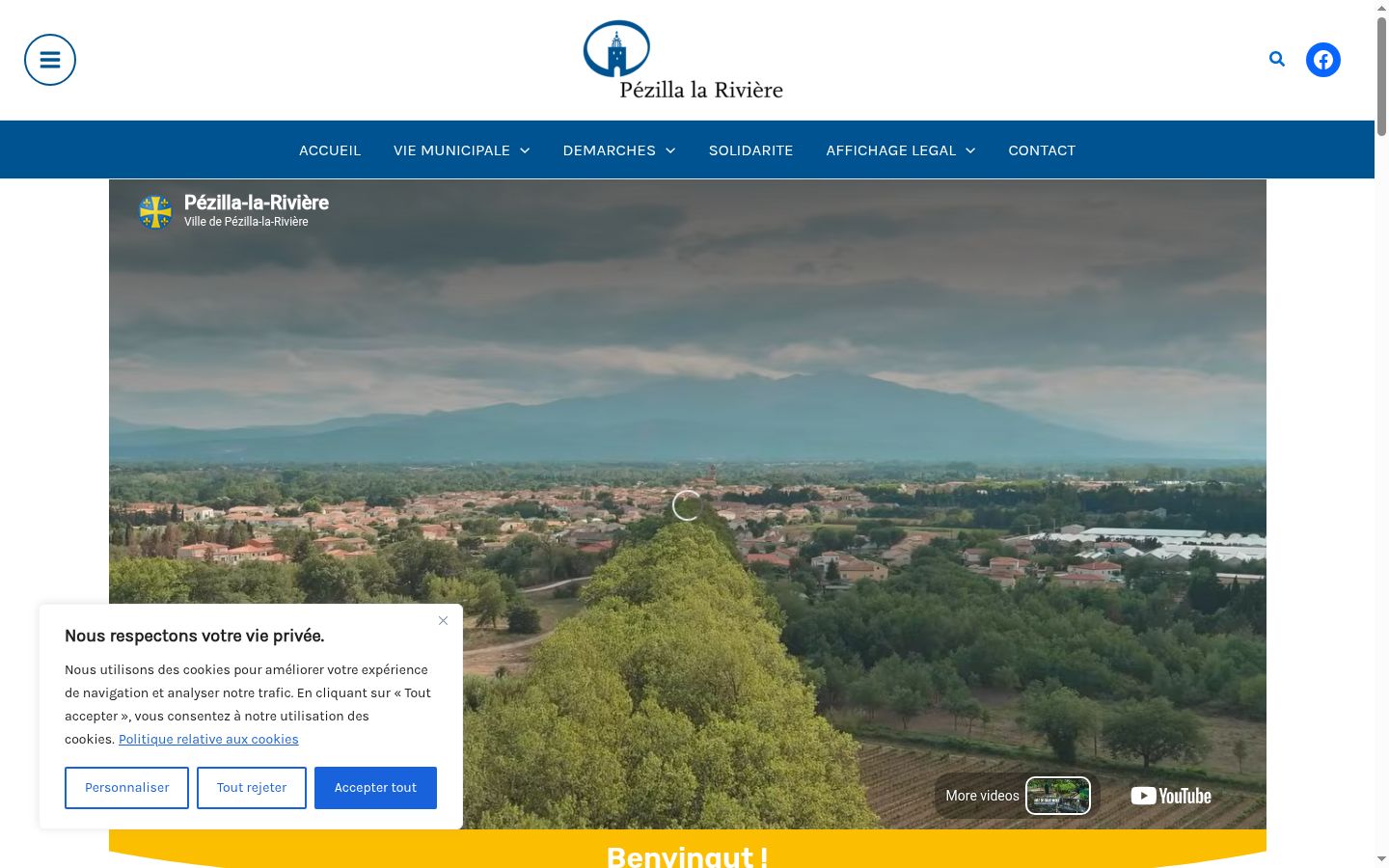Click the Benvingut ! heading
1389x868 pixels.
click(687, 856)
